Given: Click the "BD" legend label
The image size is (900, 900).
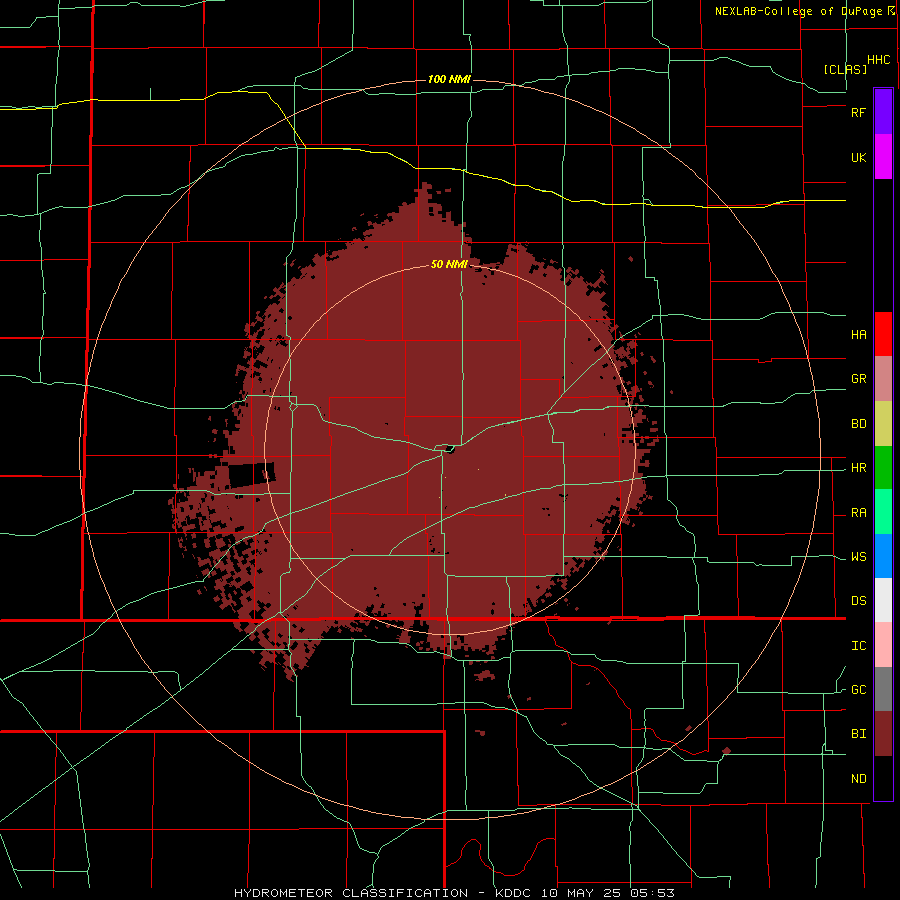Looking at the screenshot, I should point(858,424).
